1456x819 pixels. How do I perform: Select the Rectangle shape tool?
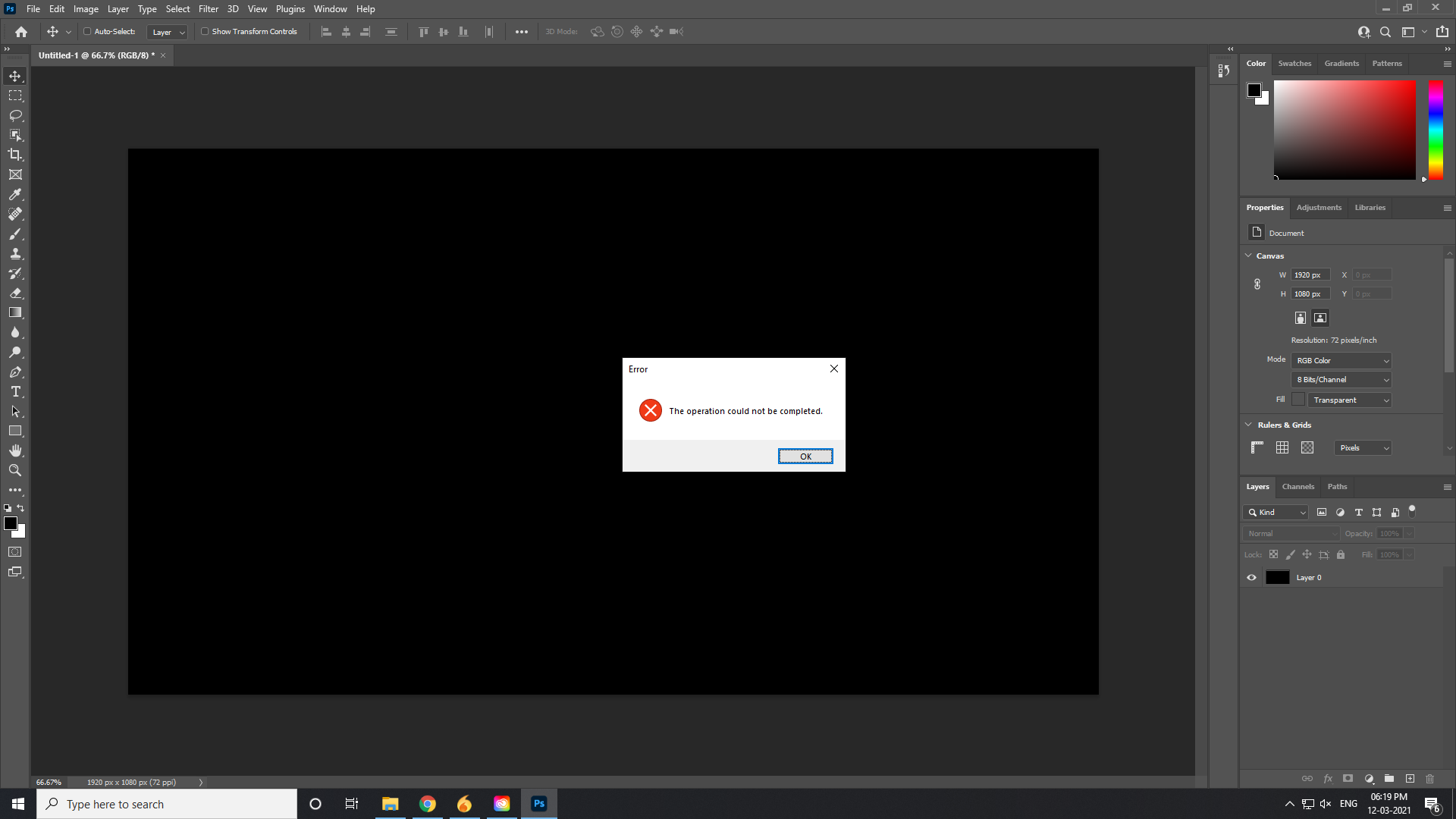(15, 431)
